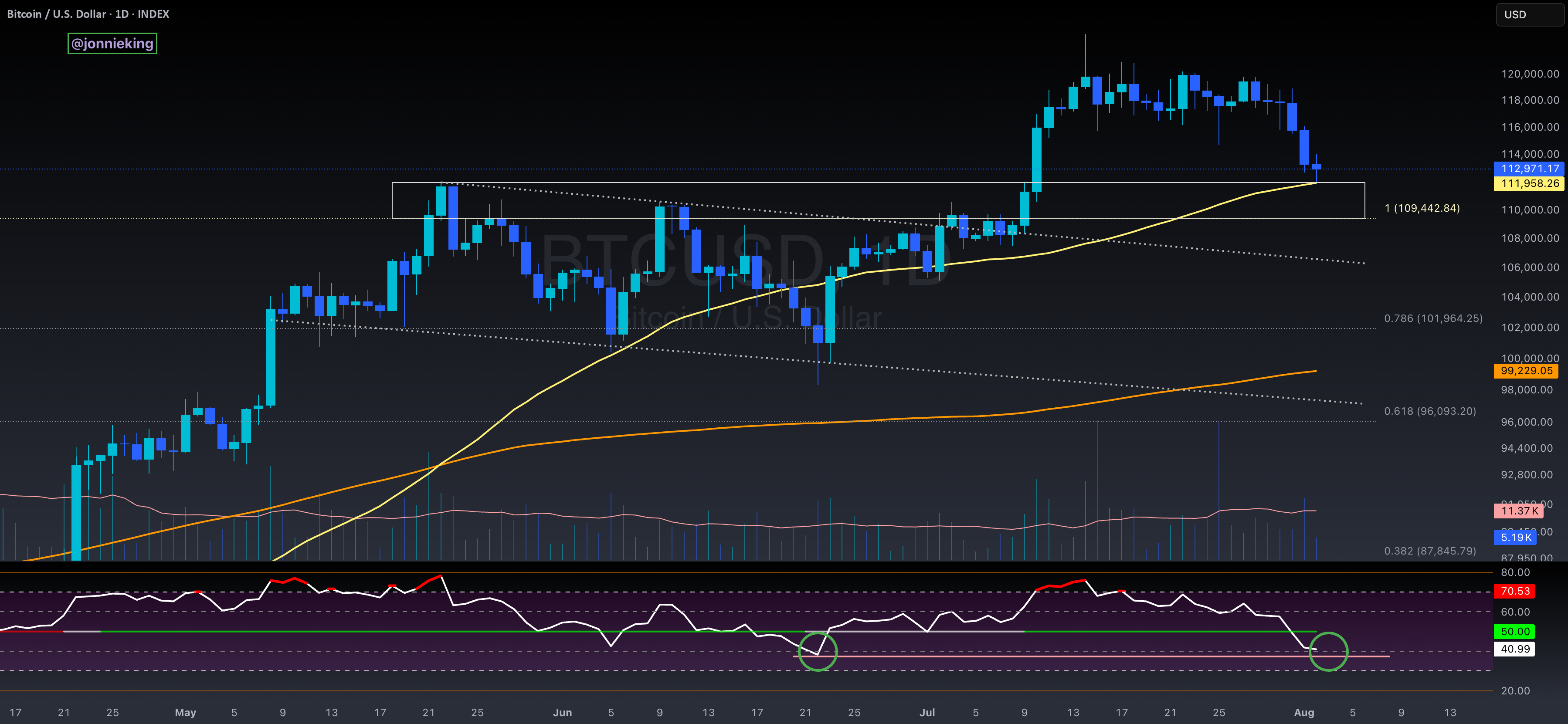
Task: Click the blue 5.19K volume label
Action: click(x=1515, y=537)
